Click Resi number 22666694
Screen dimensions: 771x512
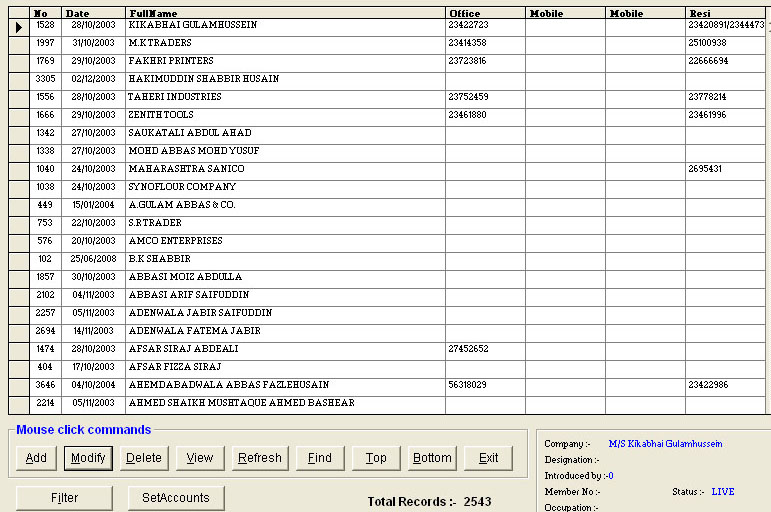click(708, 61)
